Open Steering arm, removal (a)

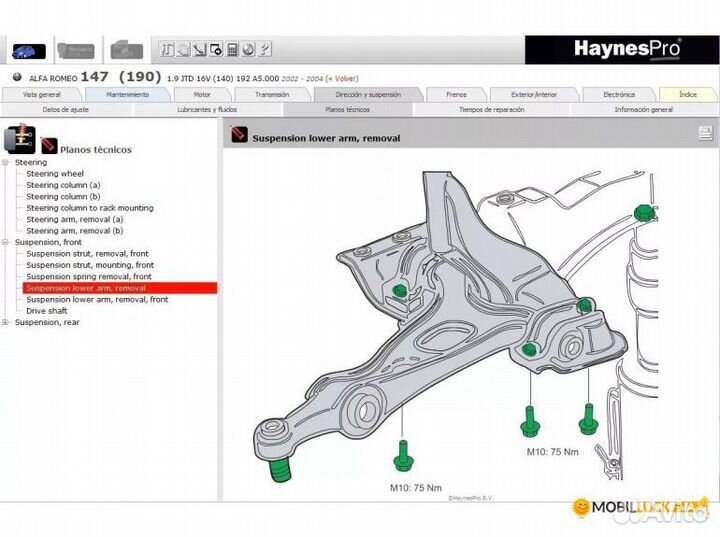[x=75, y=220]
